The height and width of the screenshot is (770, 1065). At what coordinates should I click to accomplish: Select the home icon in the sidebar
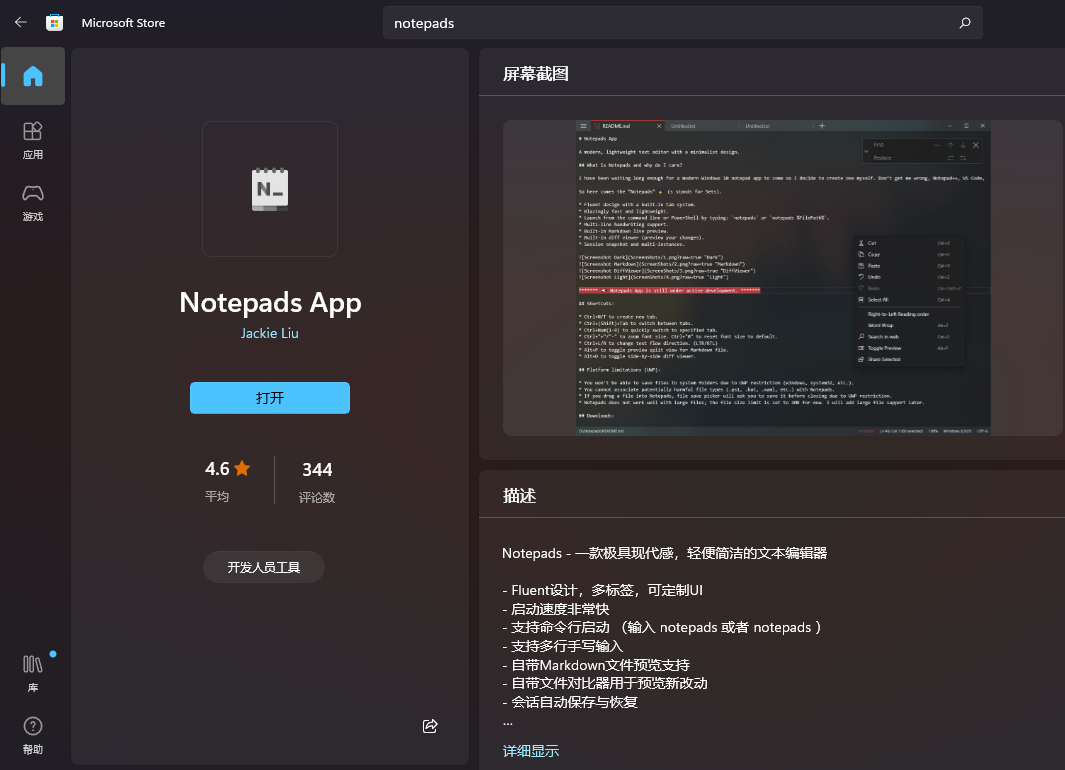pyautogui.click(x=33, y=76)
